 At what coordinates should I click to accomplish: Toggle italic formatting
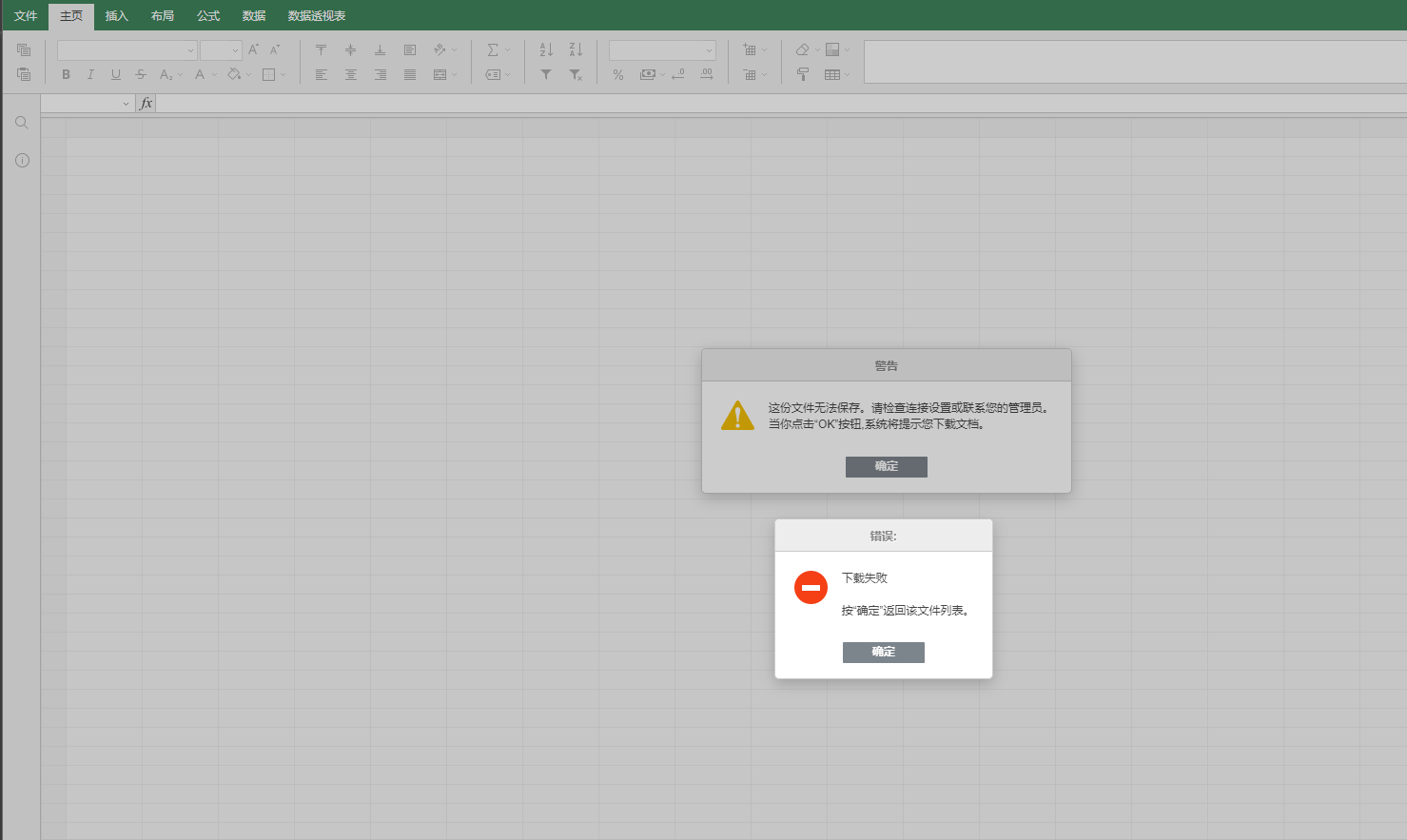click(90, 74)
